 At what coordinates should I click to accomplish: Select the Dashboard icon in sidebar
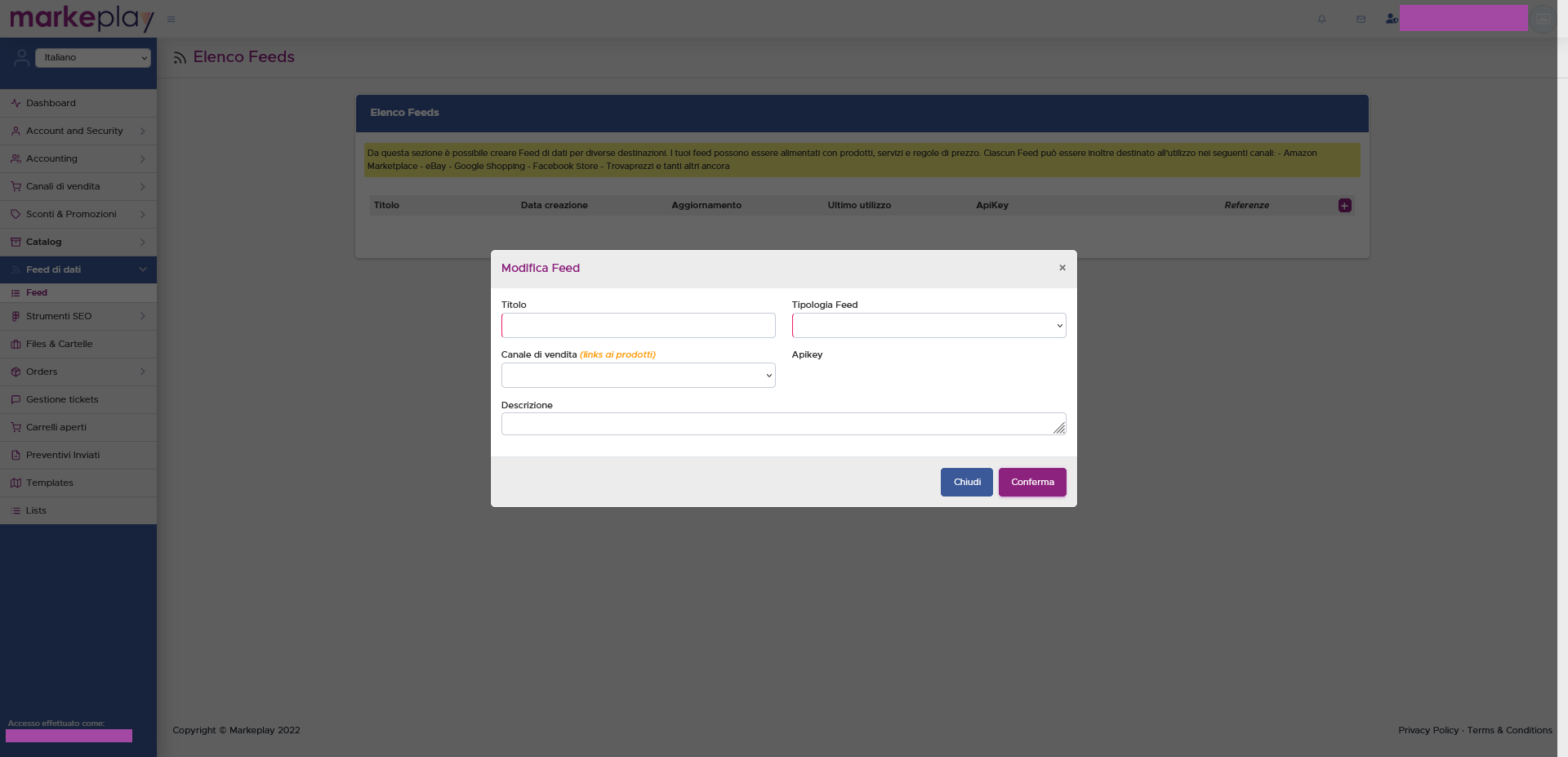click(x=16, y=103)
